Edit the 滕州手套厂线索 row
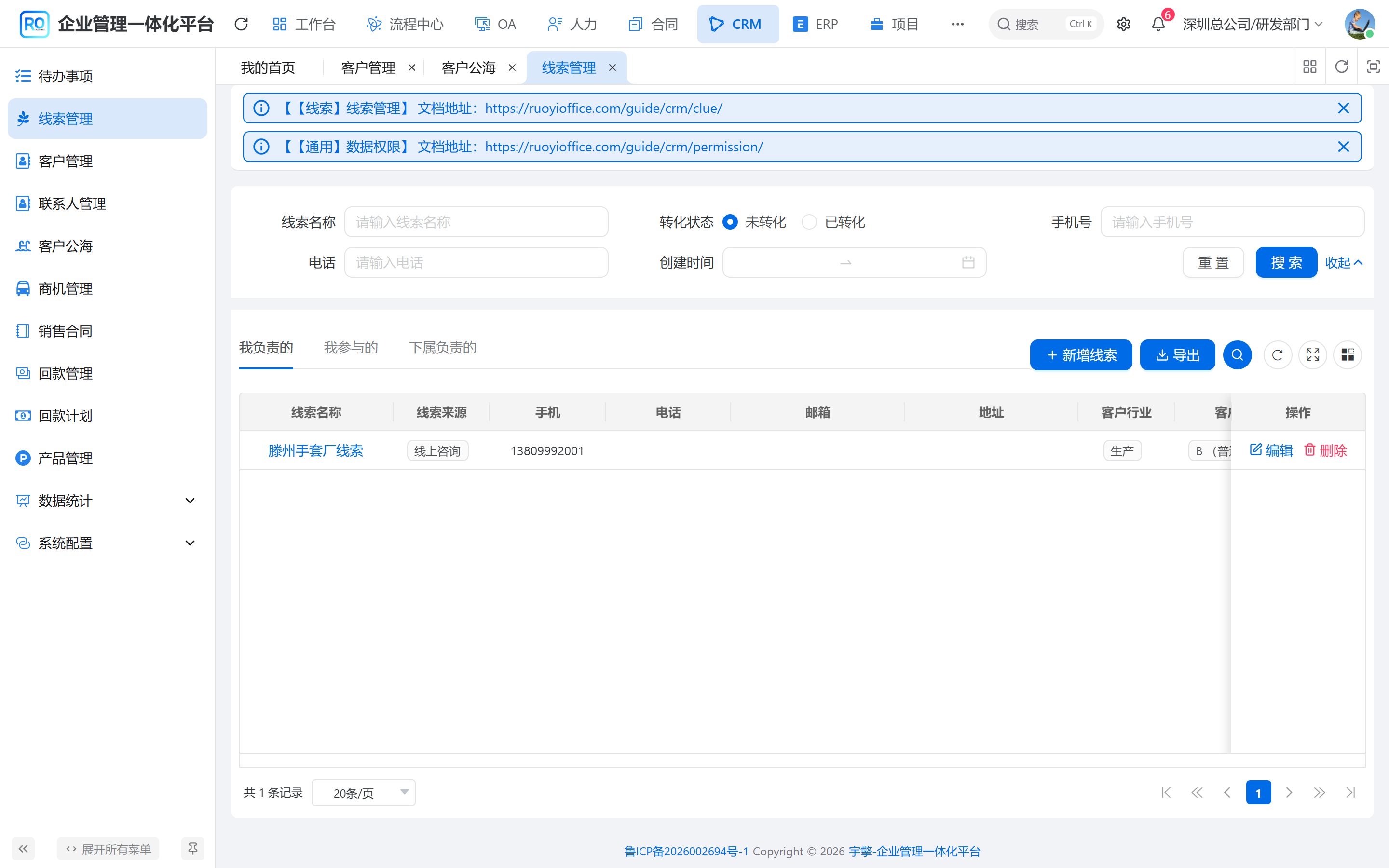This screenshot has width=1389, height=868. tap(1271, 450)
